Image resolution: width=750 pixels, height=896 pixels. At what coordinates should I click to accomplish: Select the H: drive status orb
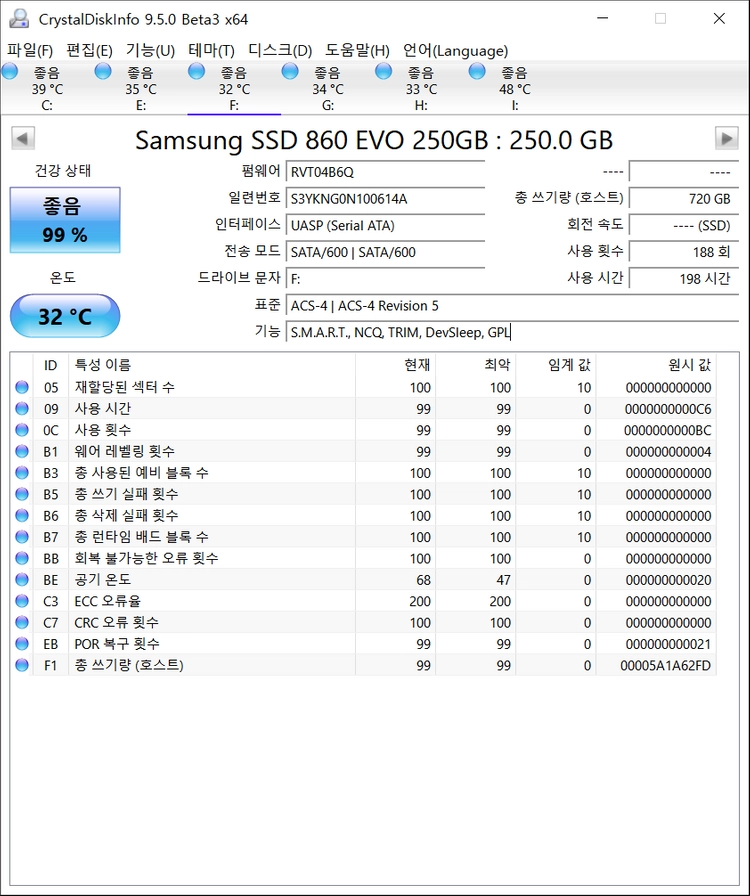(x=384, y=72)
